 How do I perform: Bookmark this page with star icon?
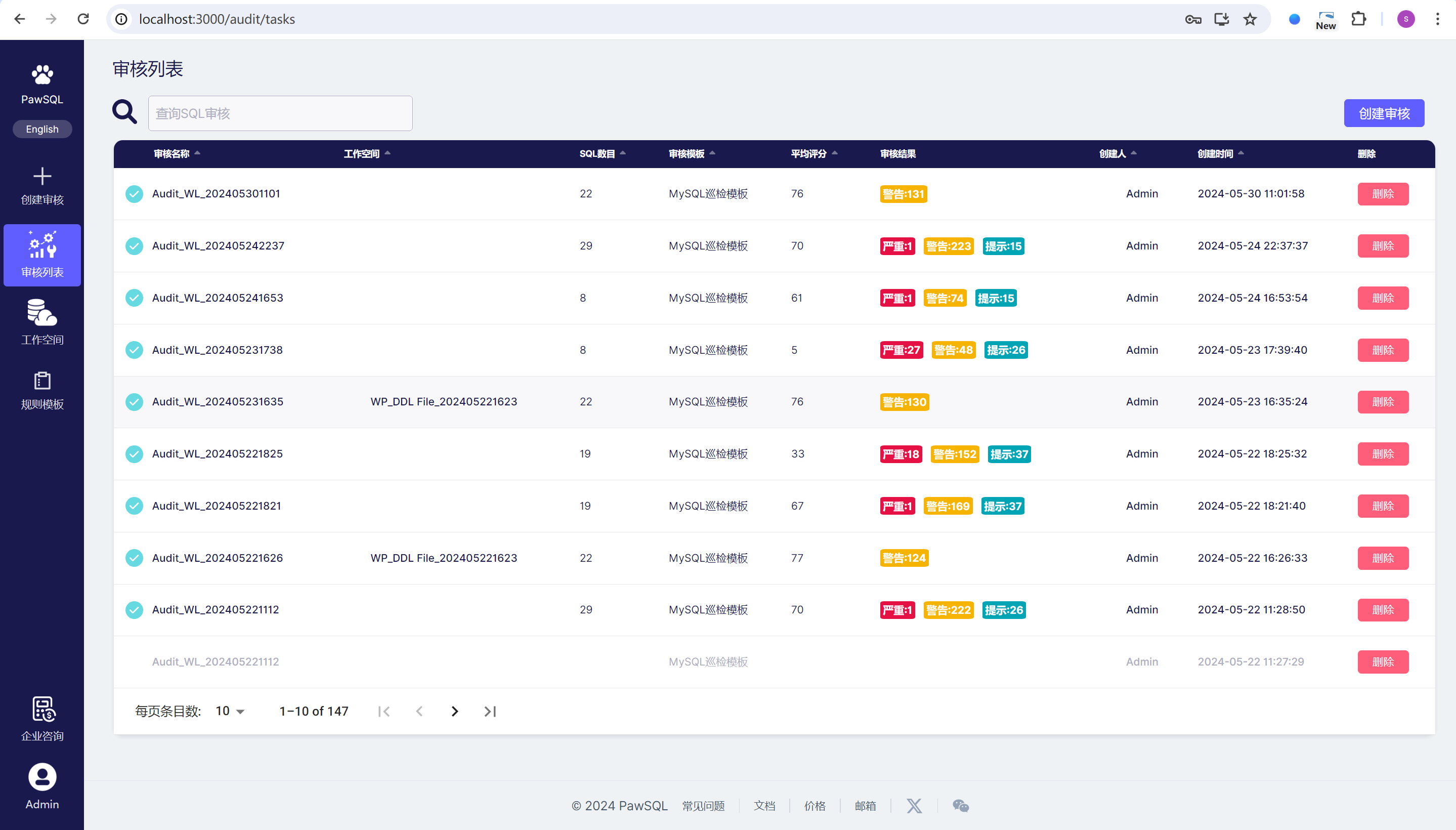[x=1250, y=19]
